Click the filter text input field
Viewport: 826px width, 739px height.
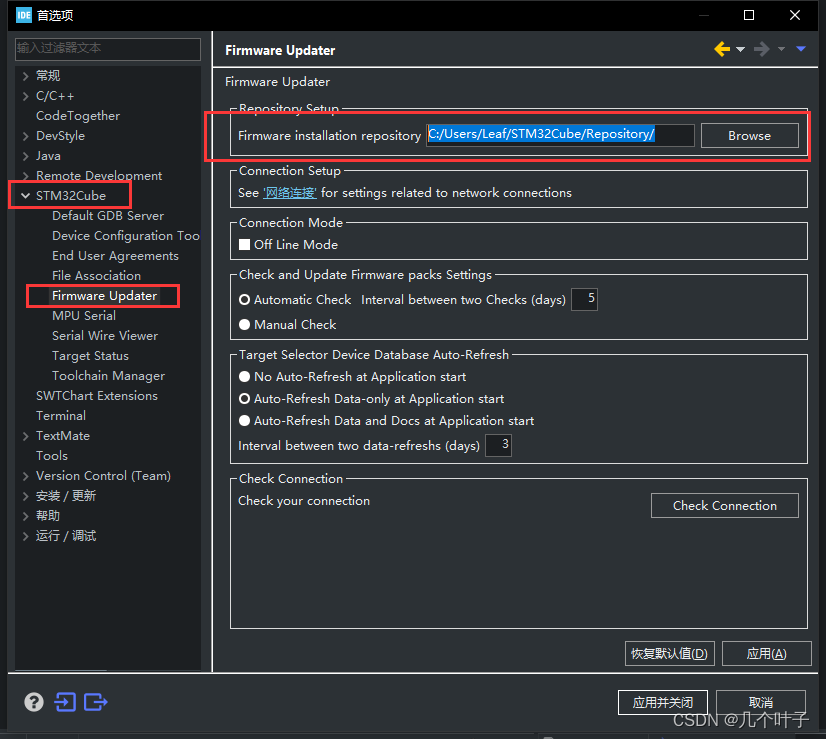pyautogui.click(x=107, y=48)
